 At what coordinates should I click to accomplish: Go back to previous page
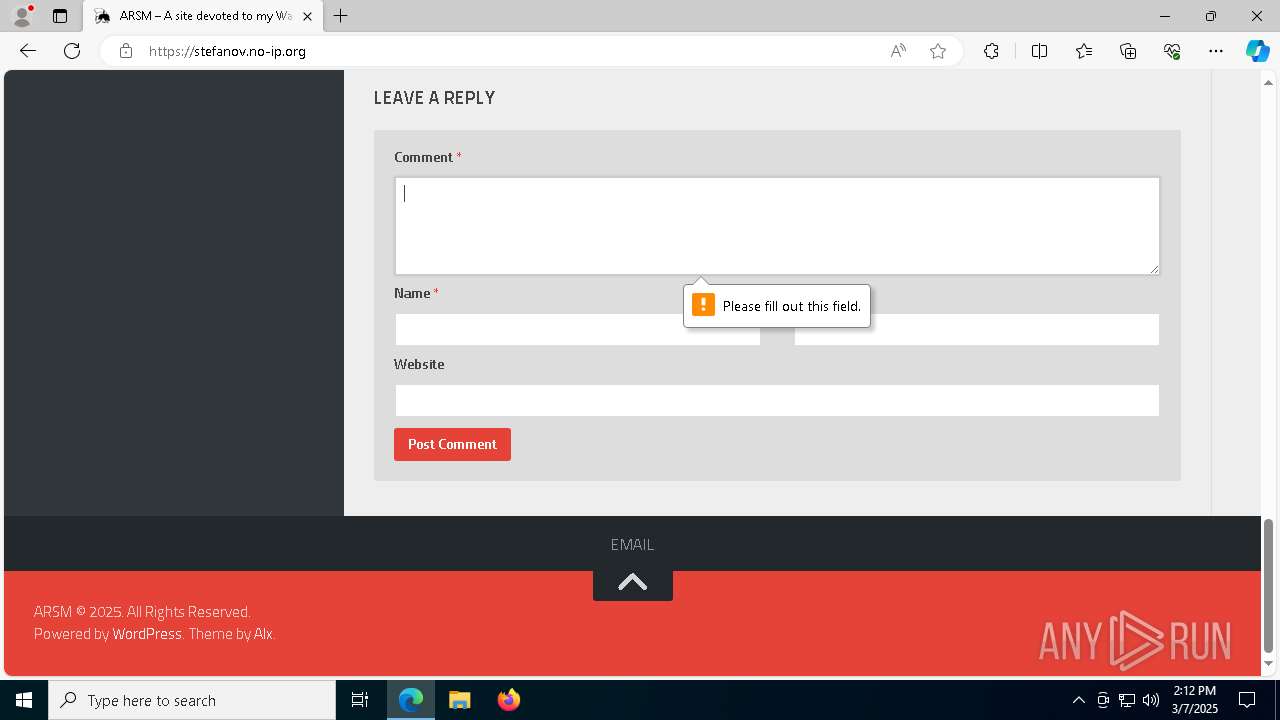point(28,51)
